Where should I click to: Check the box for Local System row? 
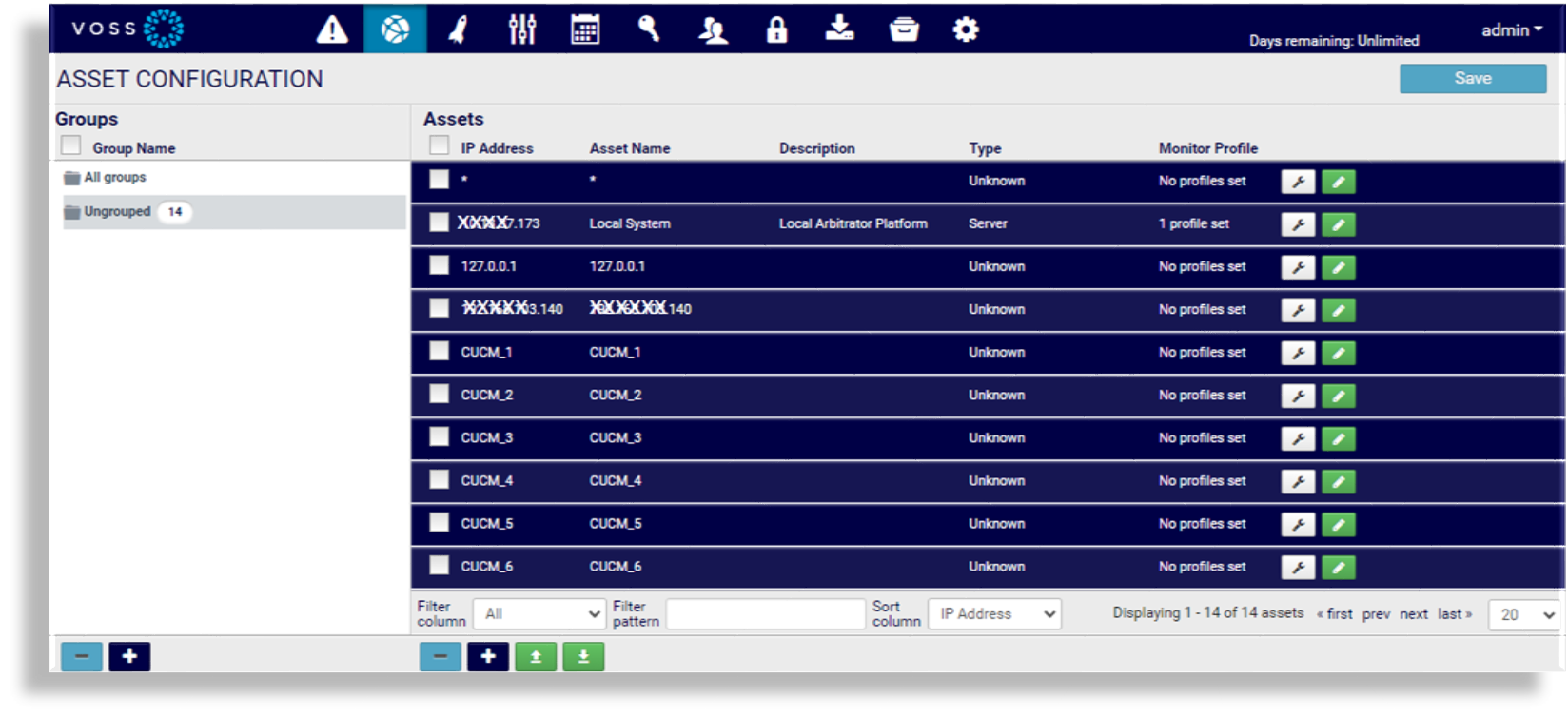coord(439,222)
